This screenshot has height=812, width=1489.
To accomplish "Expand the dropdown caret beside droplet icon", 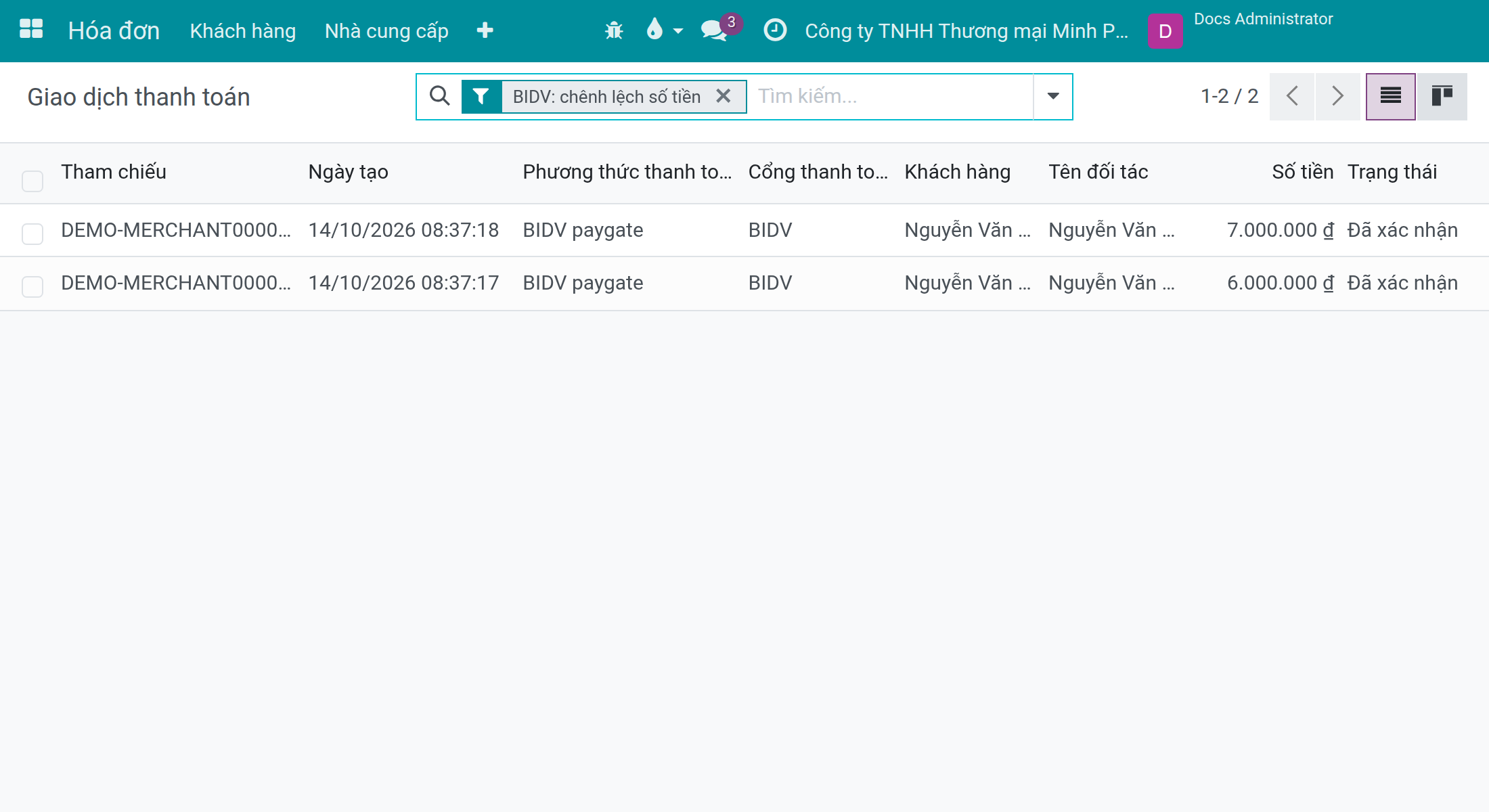I will (x=678, y=31).
